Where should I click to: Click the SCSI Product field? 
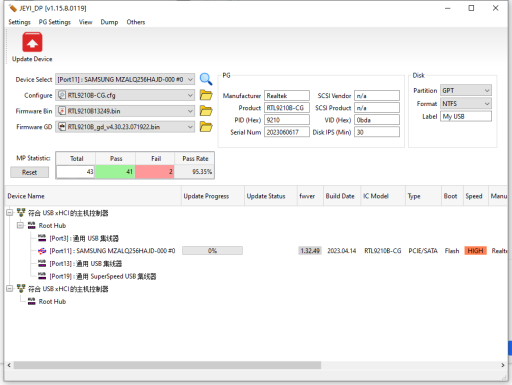point(377,108)
